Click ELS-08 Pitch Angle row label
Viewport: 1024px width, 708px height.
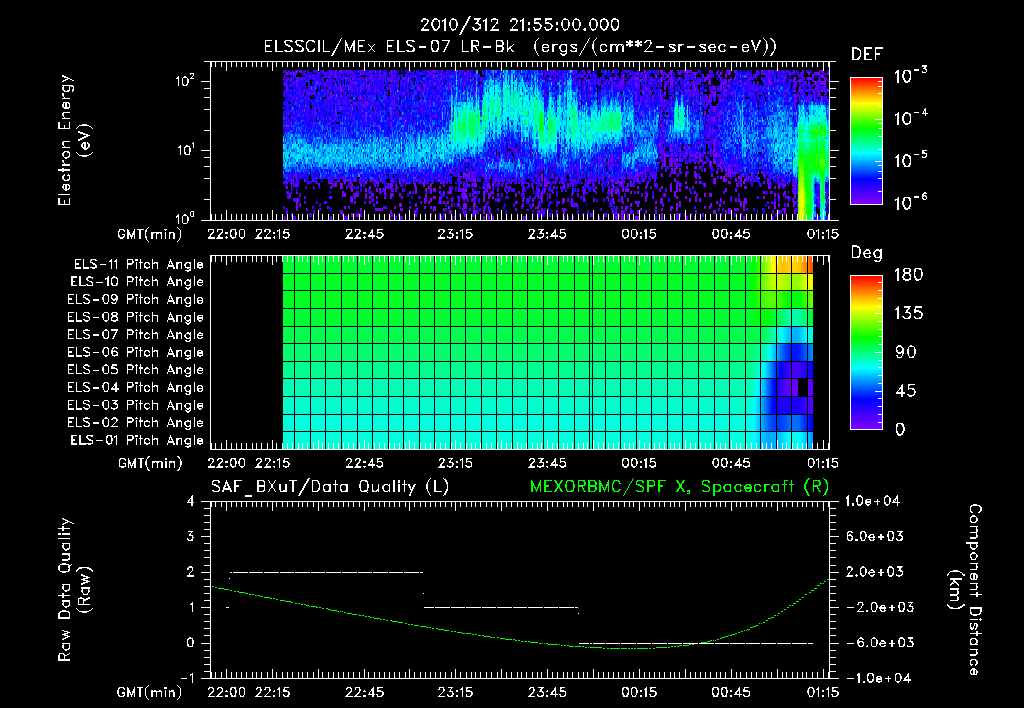(x=136, y=317)
